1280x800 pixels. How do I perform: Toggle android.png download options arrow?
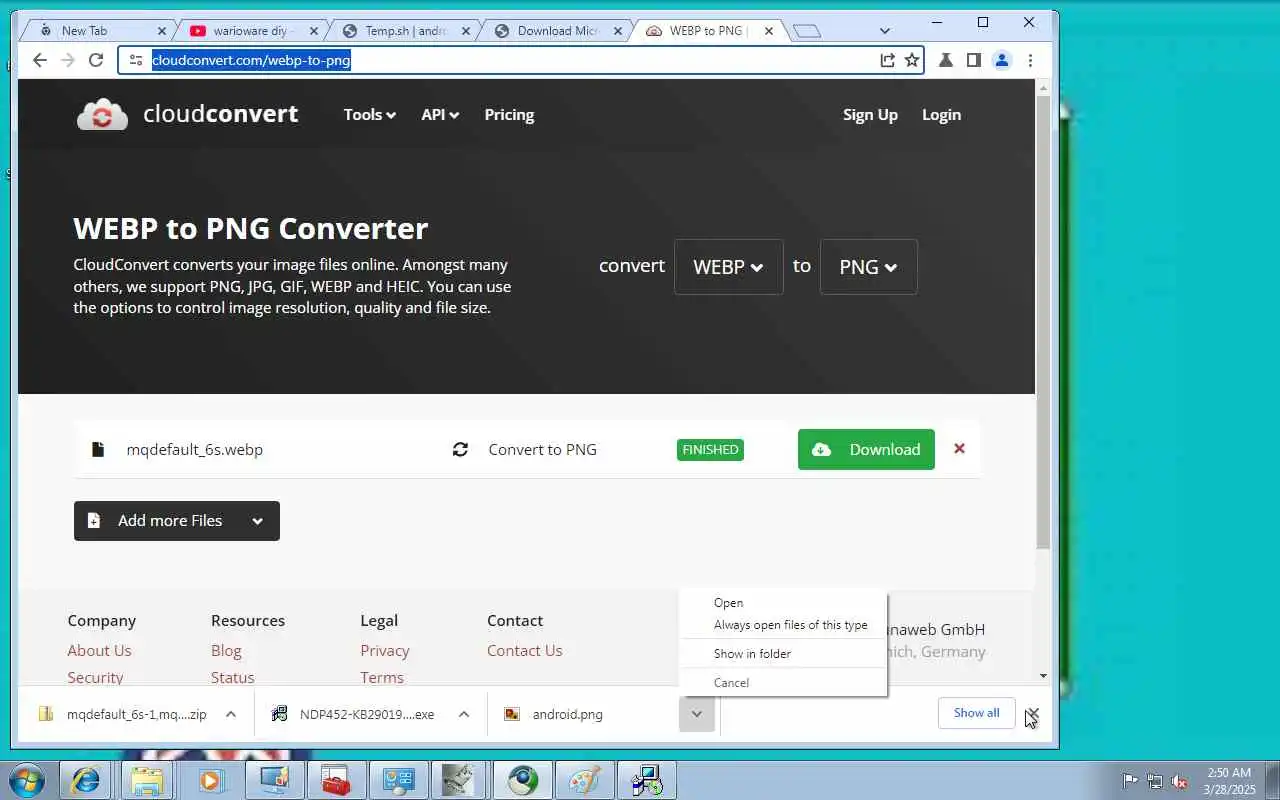[x=697, y=714]
